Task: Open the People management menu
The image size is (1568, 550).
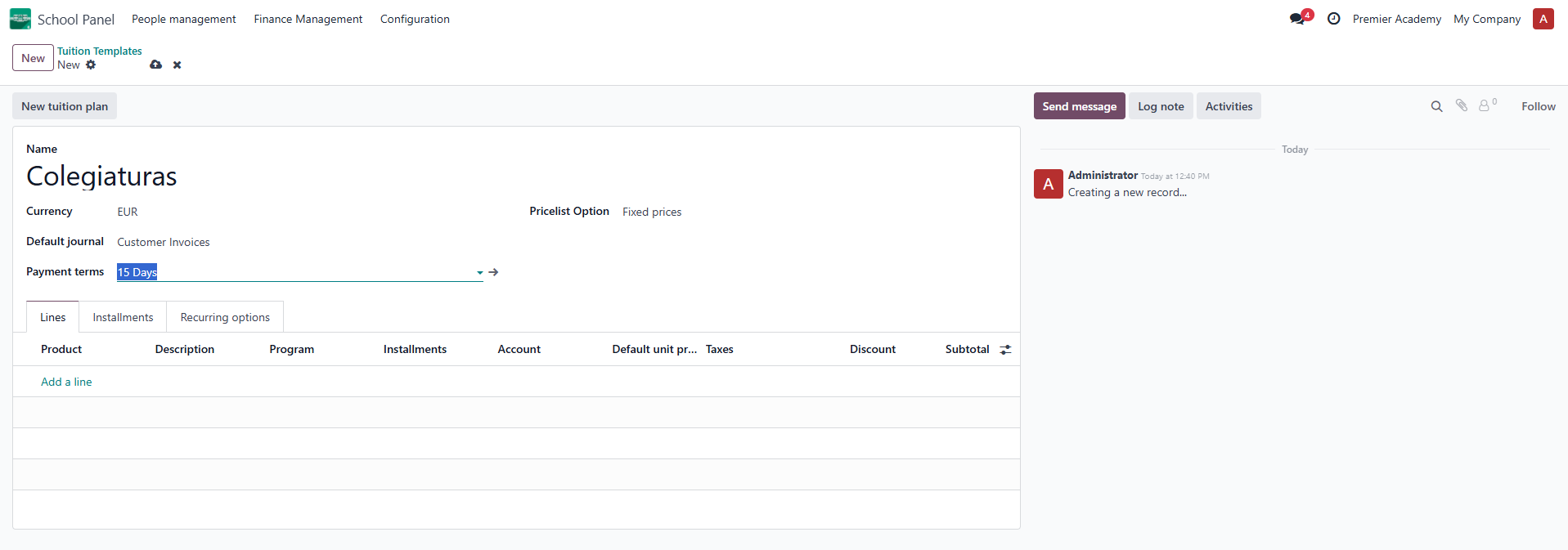Action: tap(183, 19)
